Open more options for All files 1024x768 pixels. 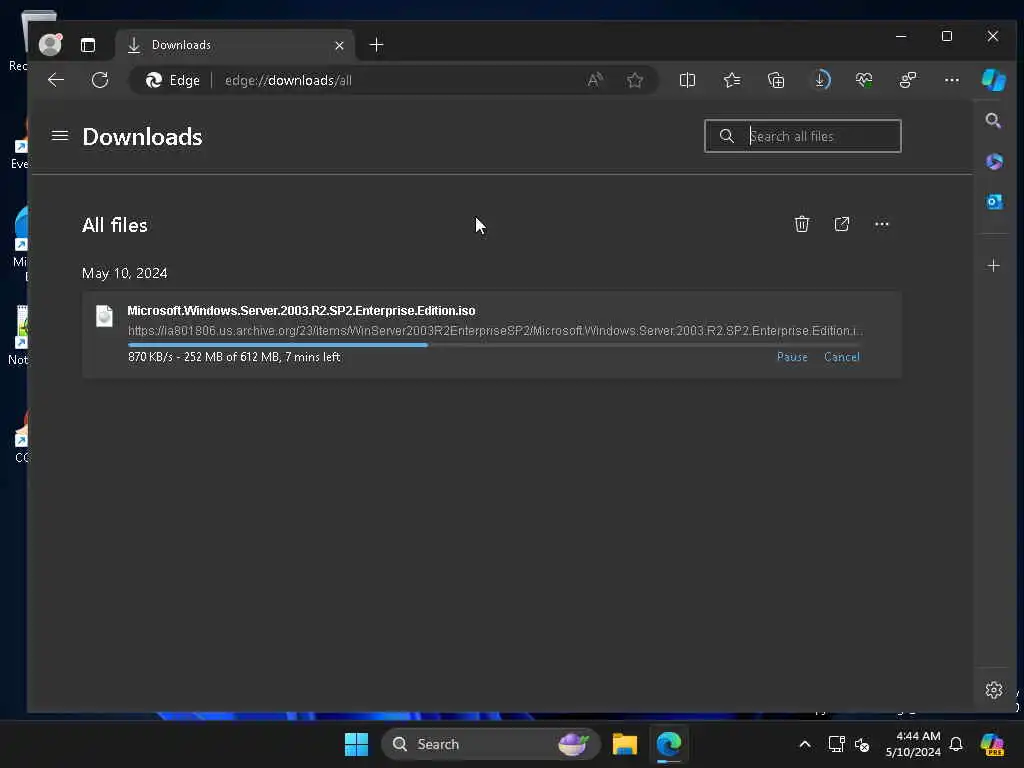(x=882, y=224)
